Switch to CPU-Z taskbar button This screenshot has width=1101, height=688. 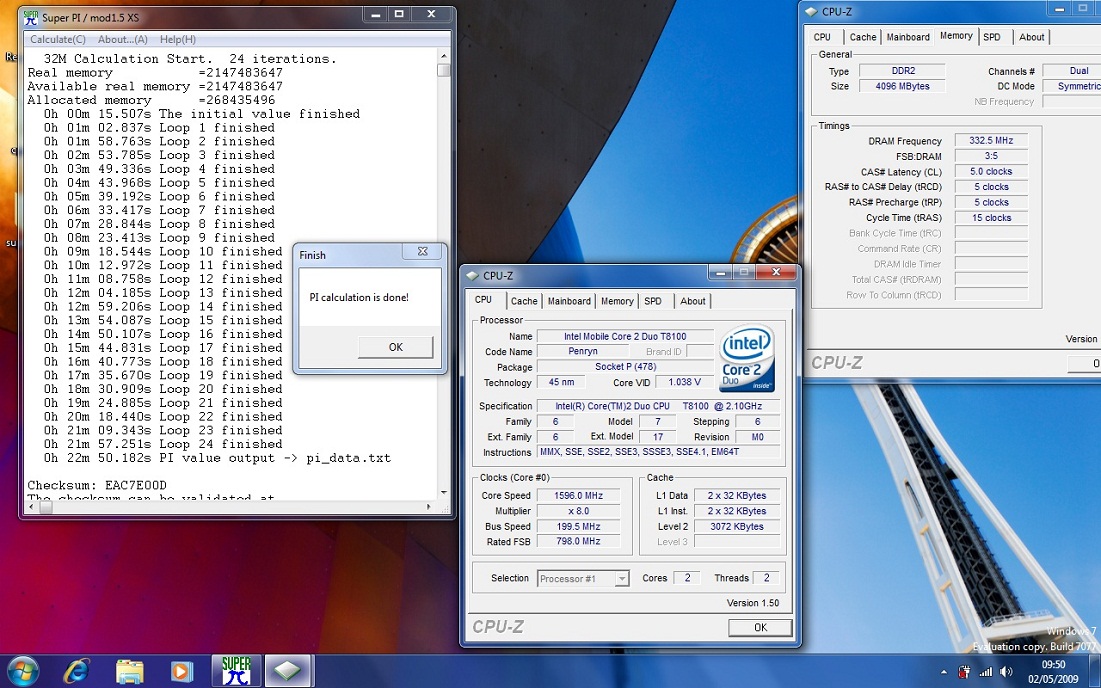click(x=288, y=671)
